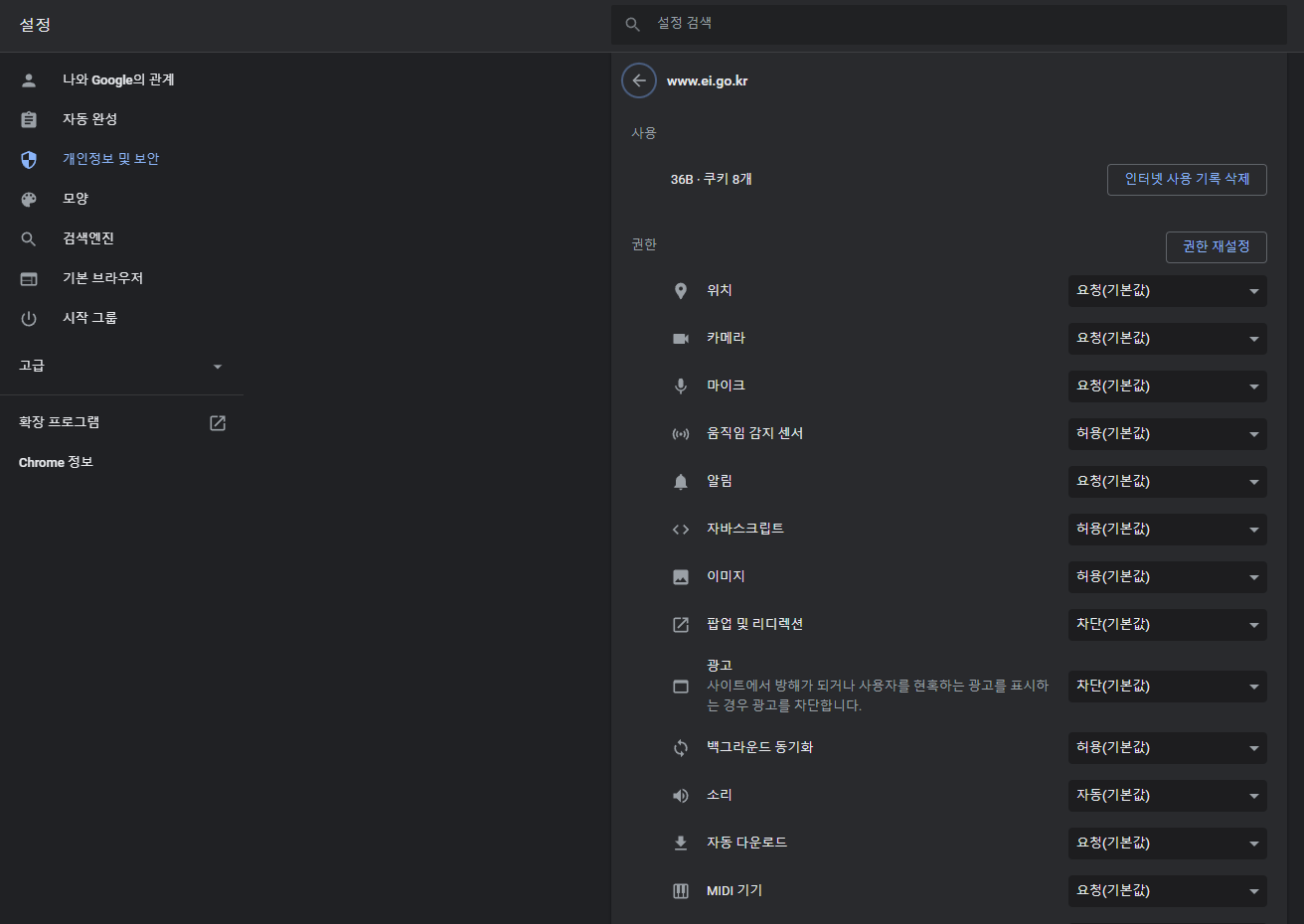Click the picture icon for 이미지

681,577
